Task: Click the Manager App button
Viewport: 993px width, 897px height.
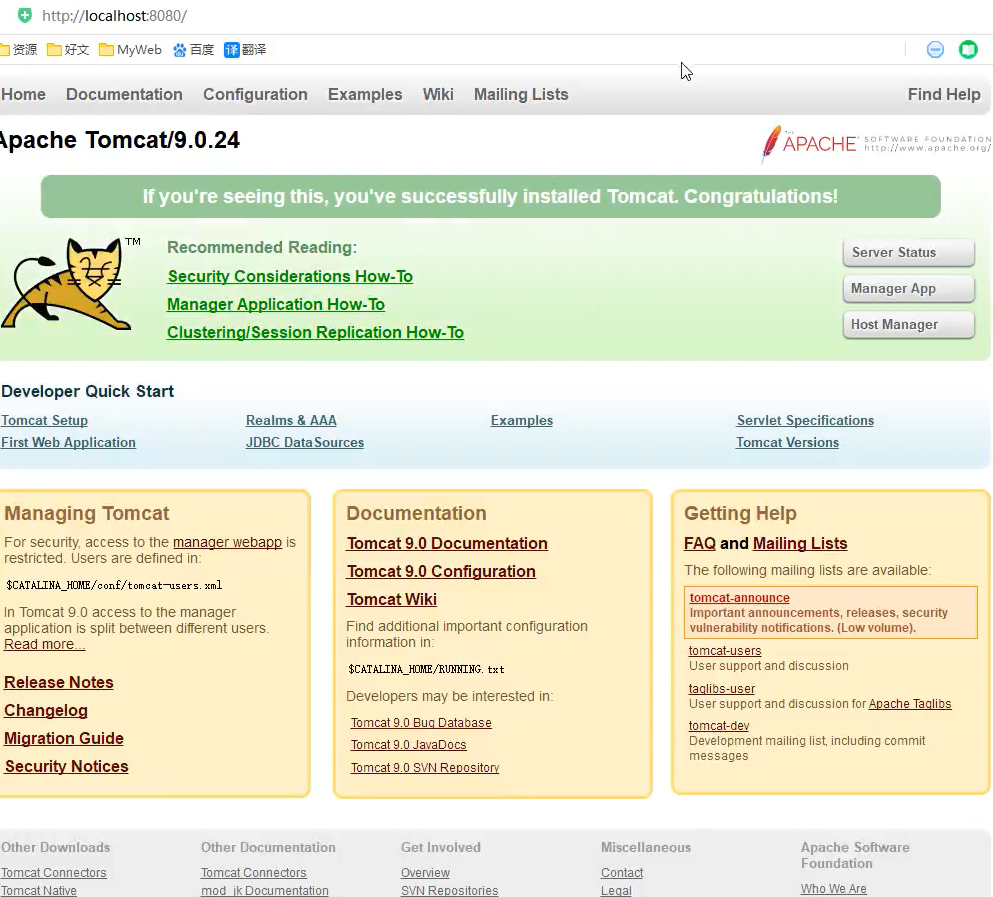Action: click(x=908, y=288)
